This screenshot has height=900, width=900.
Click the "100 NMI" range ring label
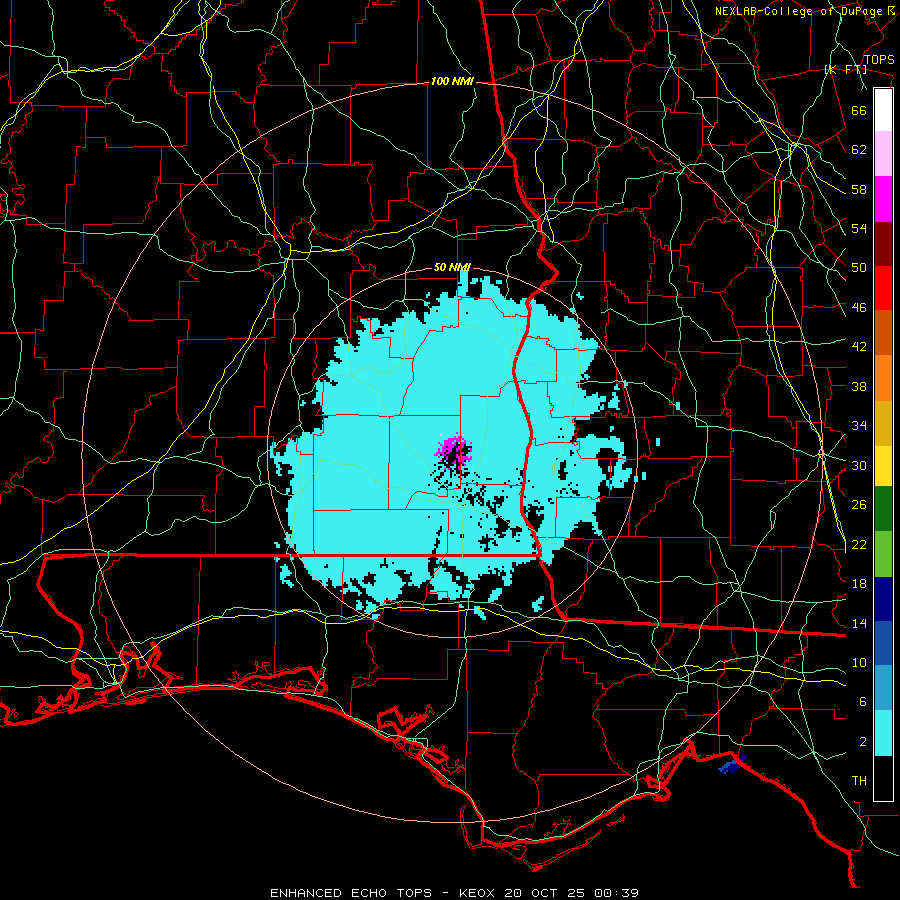click(x=452, y=82)
